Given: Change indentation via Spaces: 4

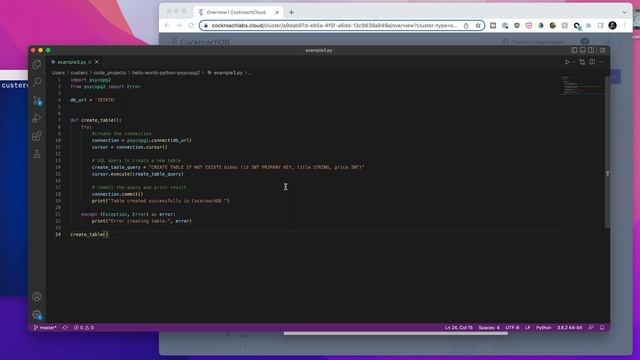Looking at the screenshot, I should tap(489, 328).
